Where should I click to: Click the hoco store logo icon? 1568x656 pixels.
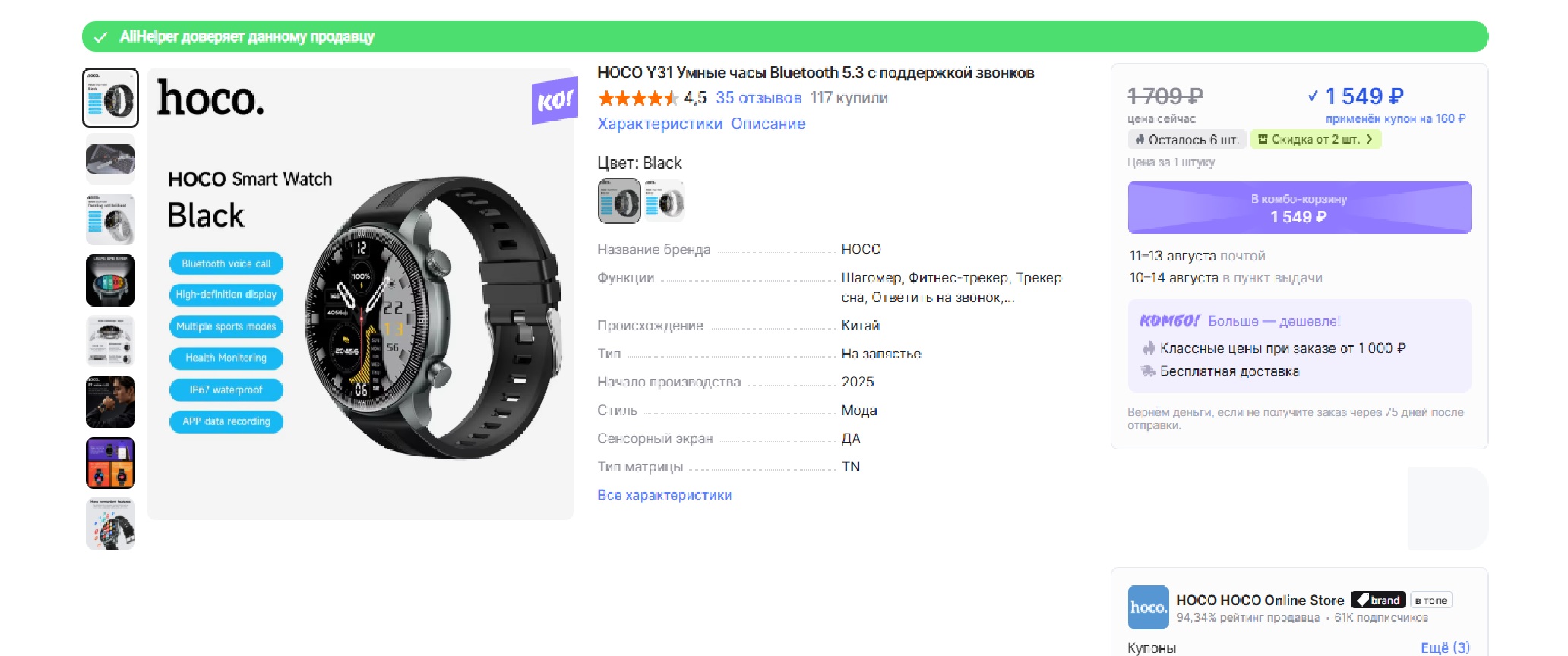(1148, 607)
